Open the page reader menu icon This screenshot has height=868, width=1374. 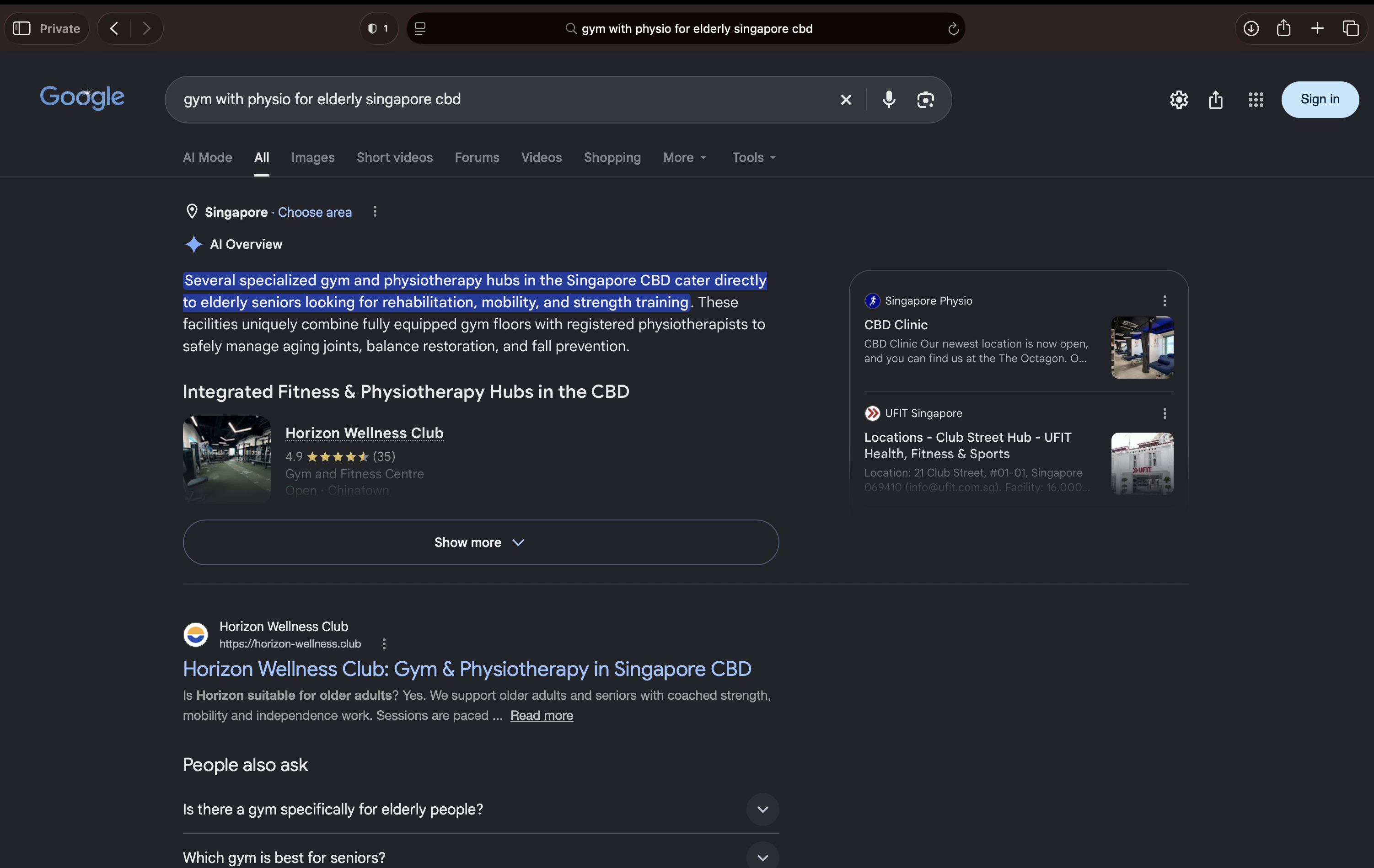(x=420, y=28)
